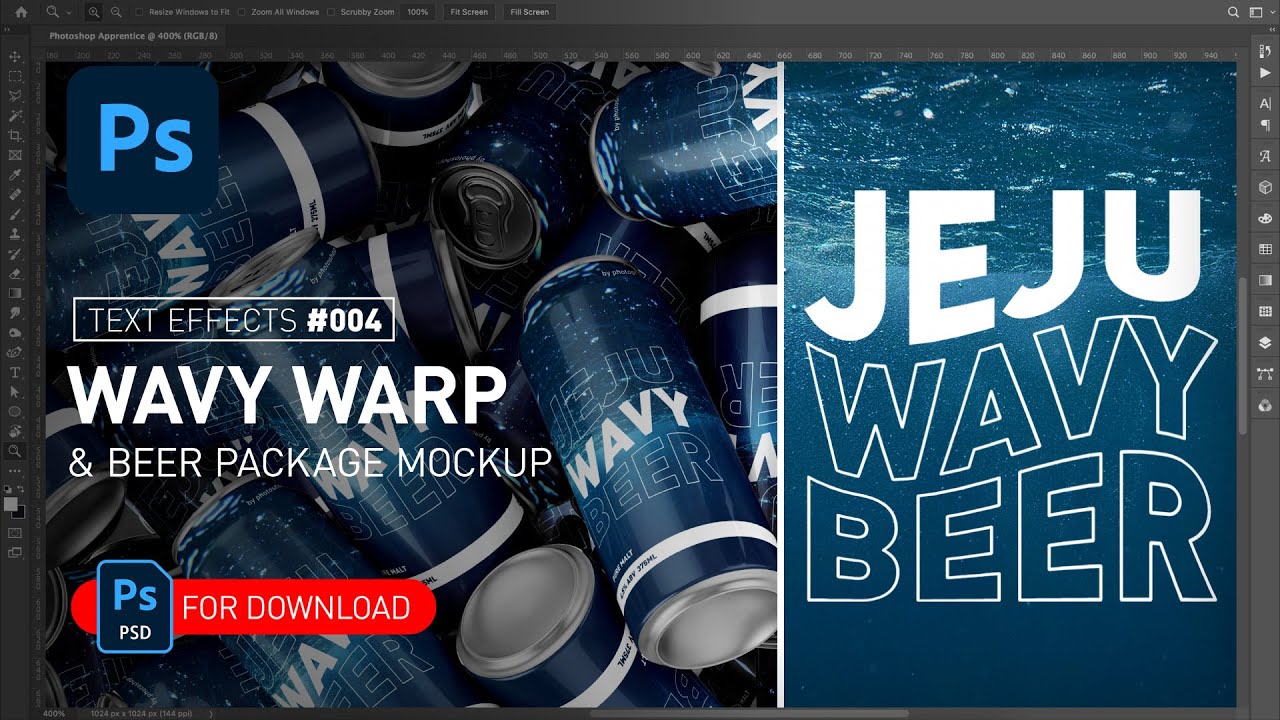This screenshot has width=1280, height=720.
Task: Click the Search magnifier icon
Action: (x=1234, y=12)
